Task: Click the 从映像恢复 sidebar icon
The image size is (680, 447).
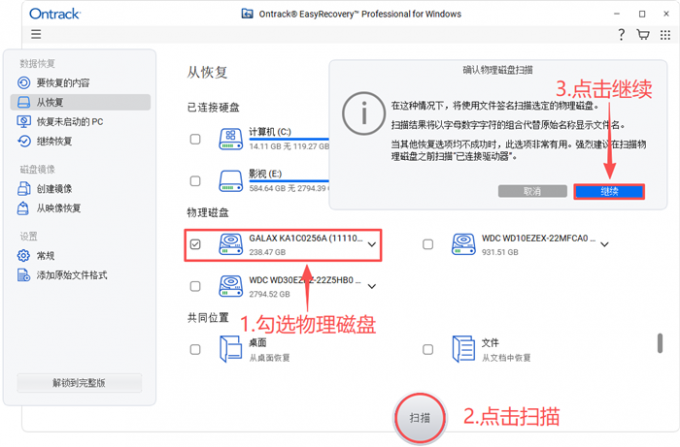Action: point(23,208)
